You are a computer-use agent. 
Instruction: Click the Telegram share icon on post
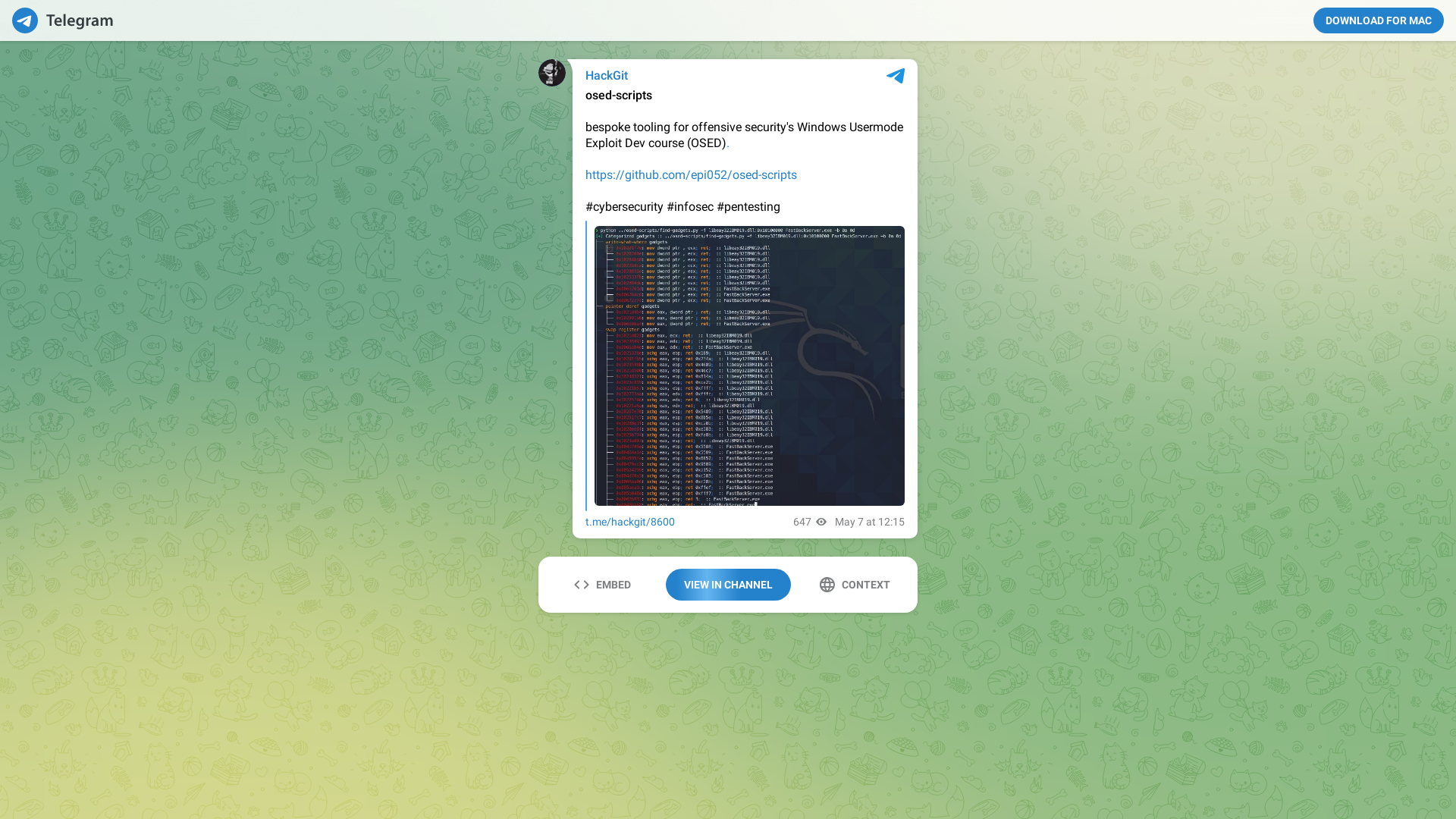pos(894,75)
